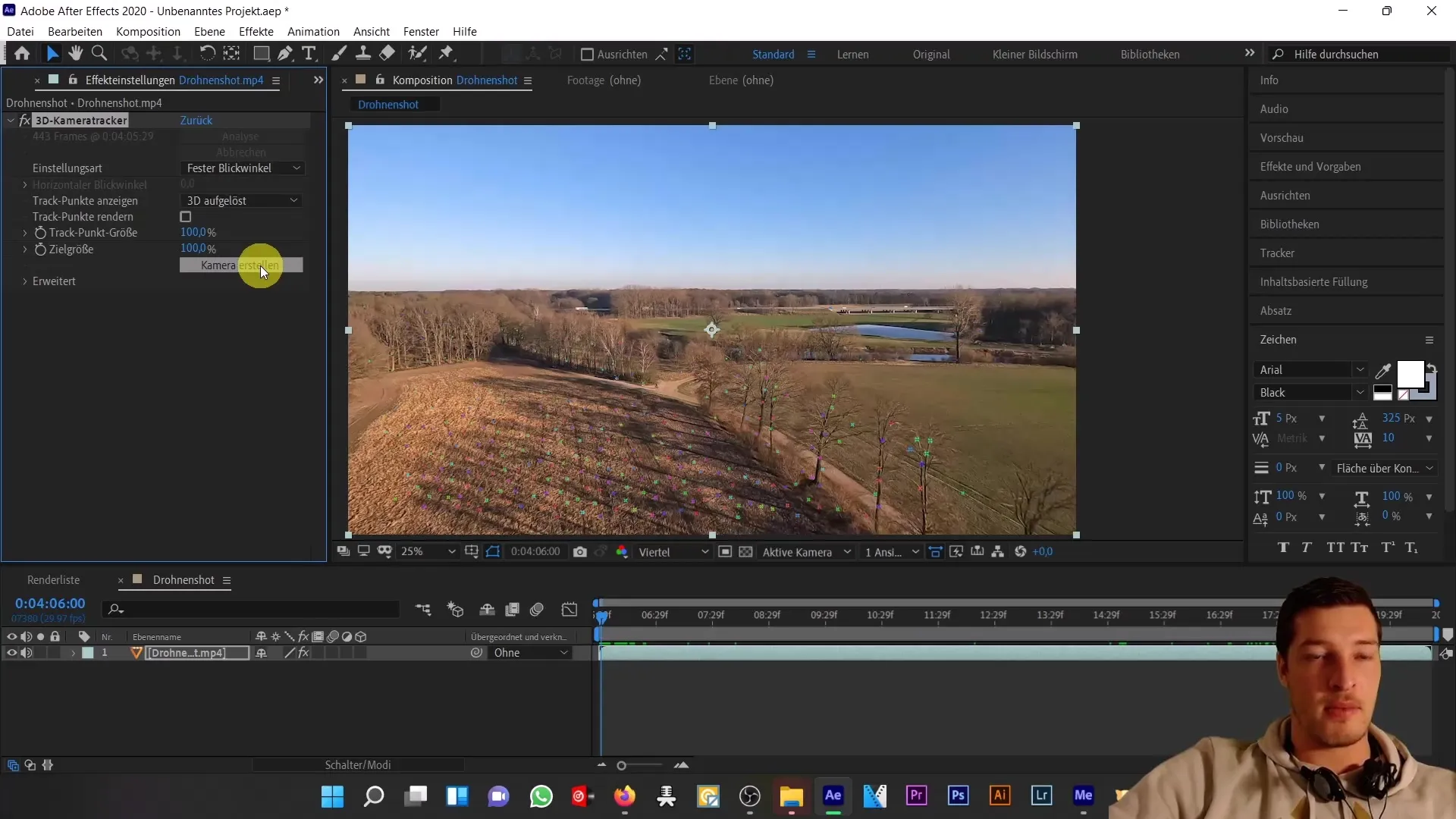Image resolution: width=1456 pixels, height=819 pixels.
Task: Select the Brush tool
Action: pos(340,54)
